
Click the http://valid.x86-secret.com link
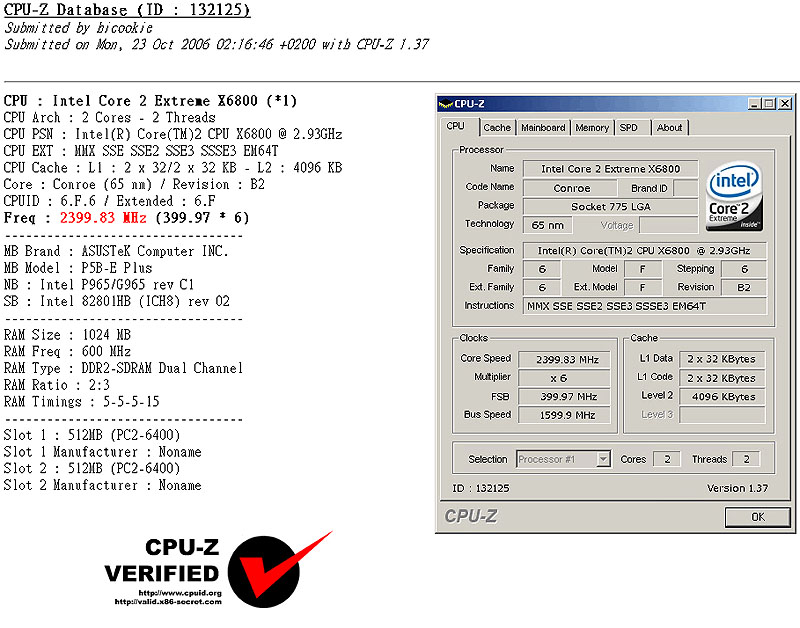(168, 601)
